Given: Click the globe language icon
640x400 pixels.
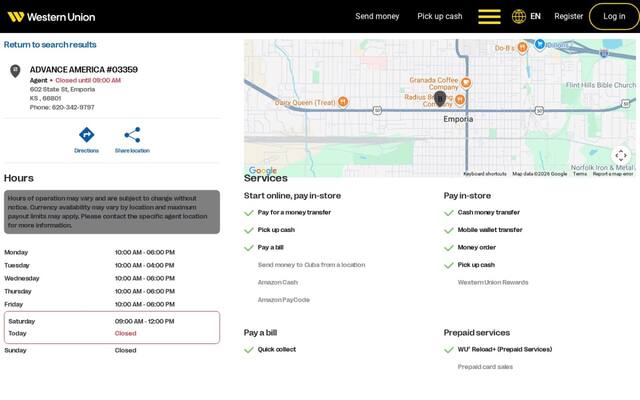Looking at the screenshot, I should coord(519,16).
